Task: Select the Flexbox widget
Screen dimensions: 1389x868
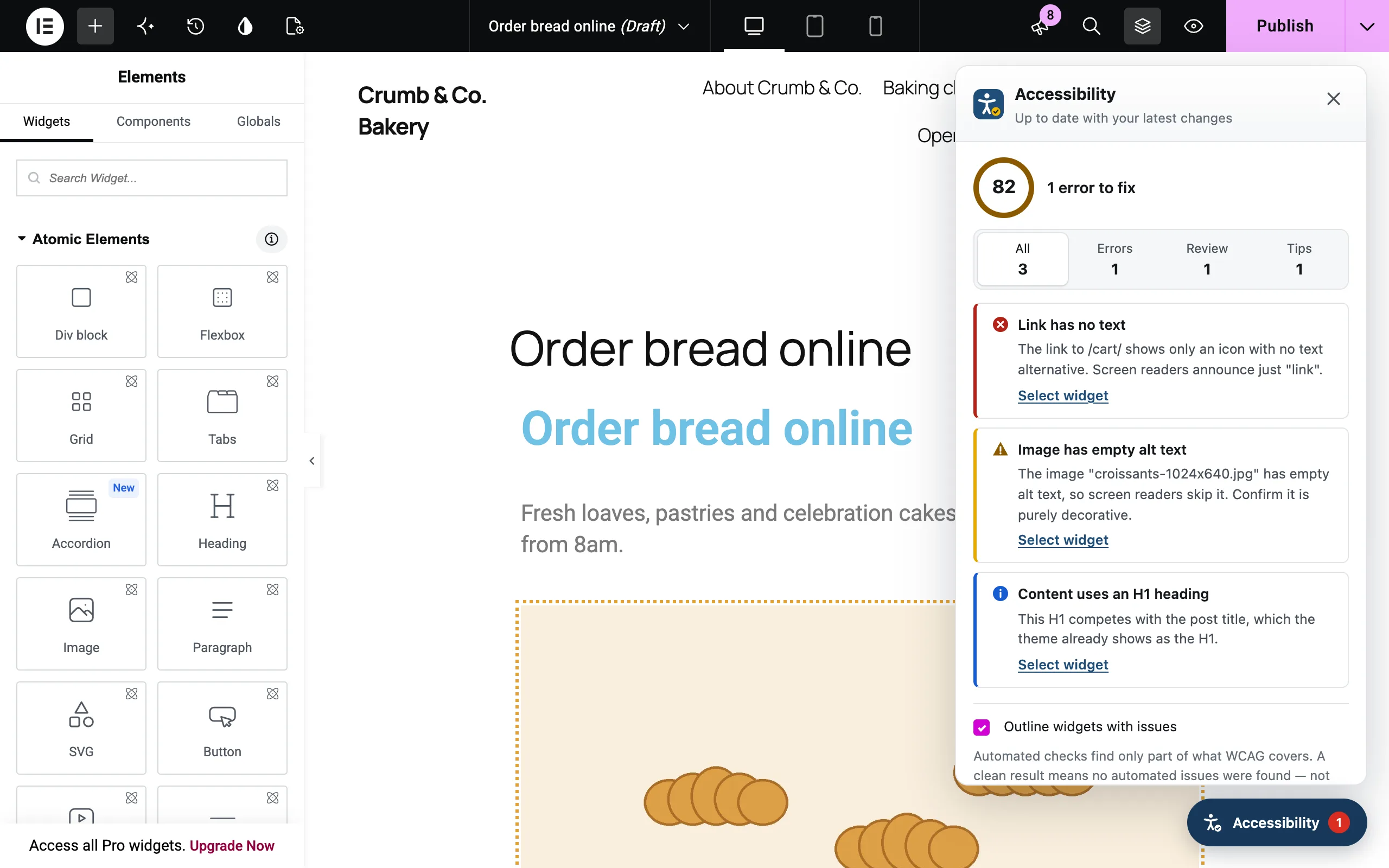Action: [222, 311]
